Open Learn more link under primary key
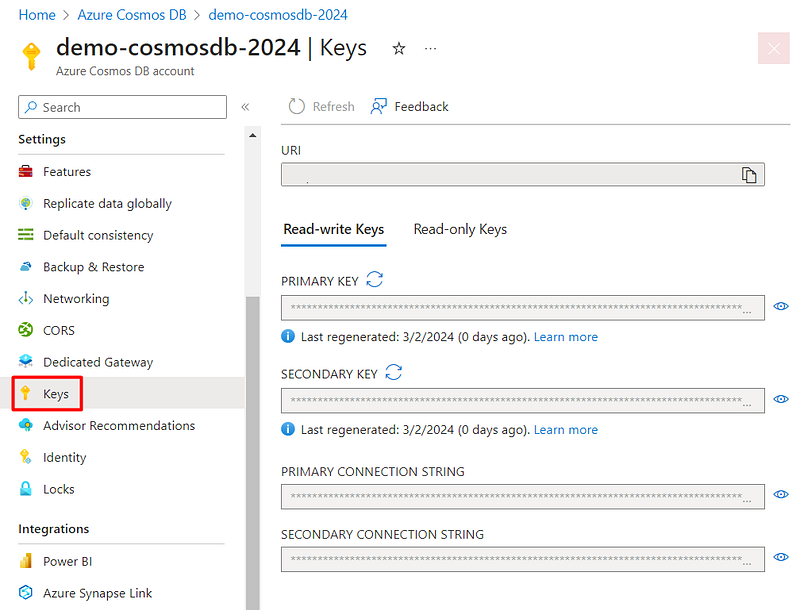This screenshot has width=800, height=610. [565, 337]
